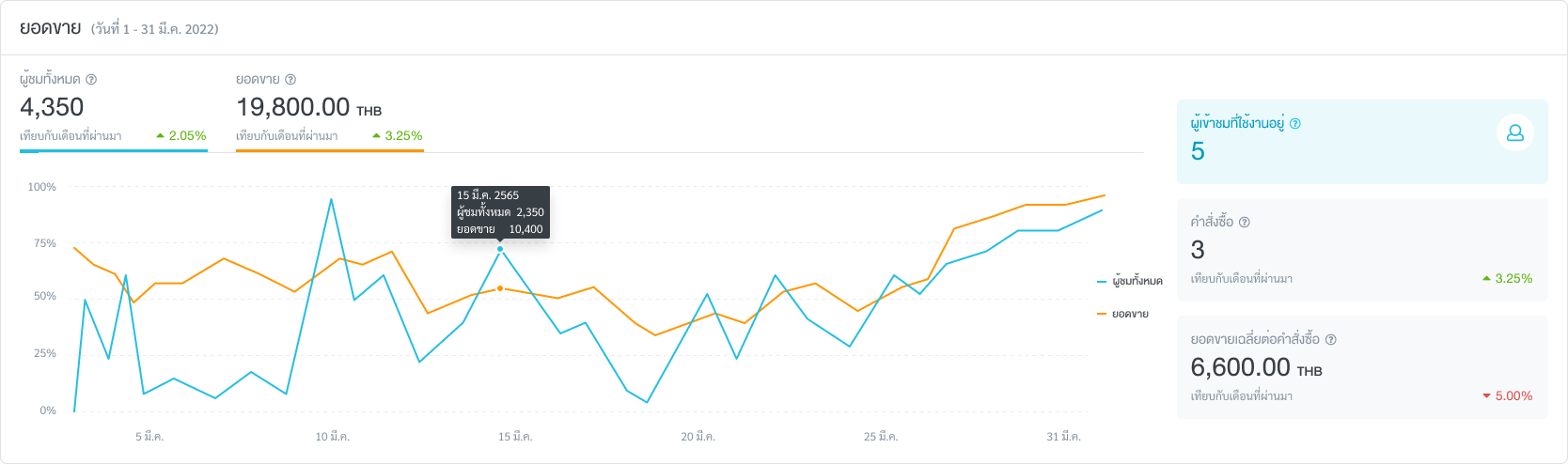Click green up arrow beside 2.05%

pyautogui.click(x=161, y=135)
